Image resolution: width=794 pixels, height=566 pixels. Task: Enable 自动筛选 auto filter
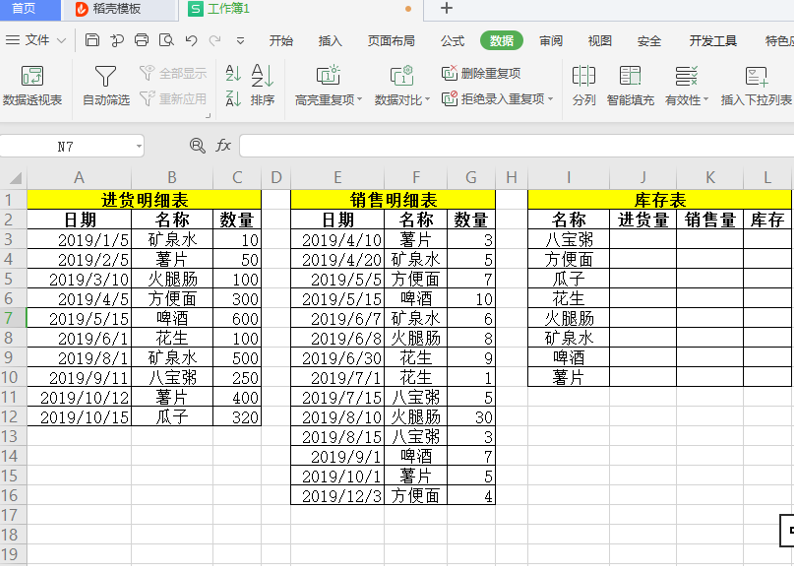click(x=106, y=86)
